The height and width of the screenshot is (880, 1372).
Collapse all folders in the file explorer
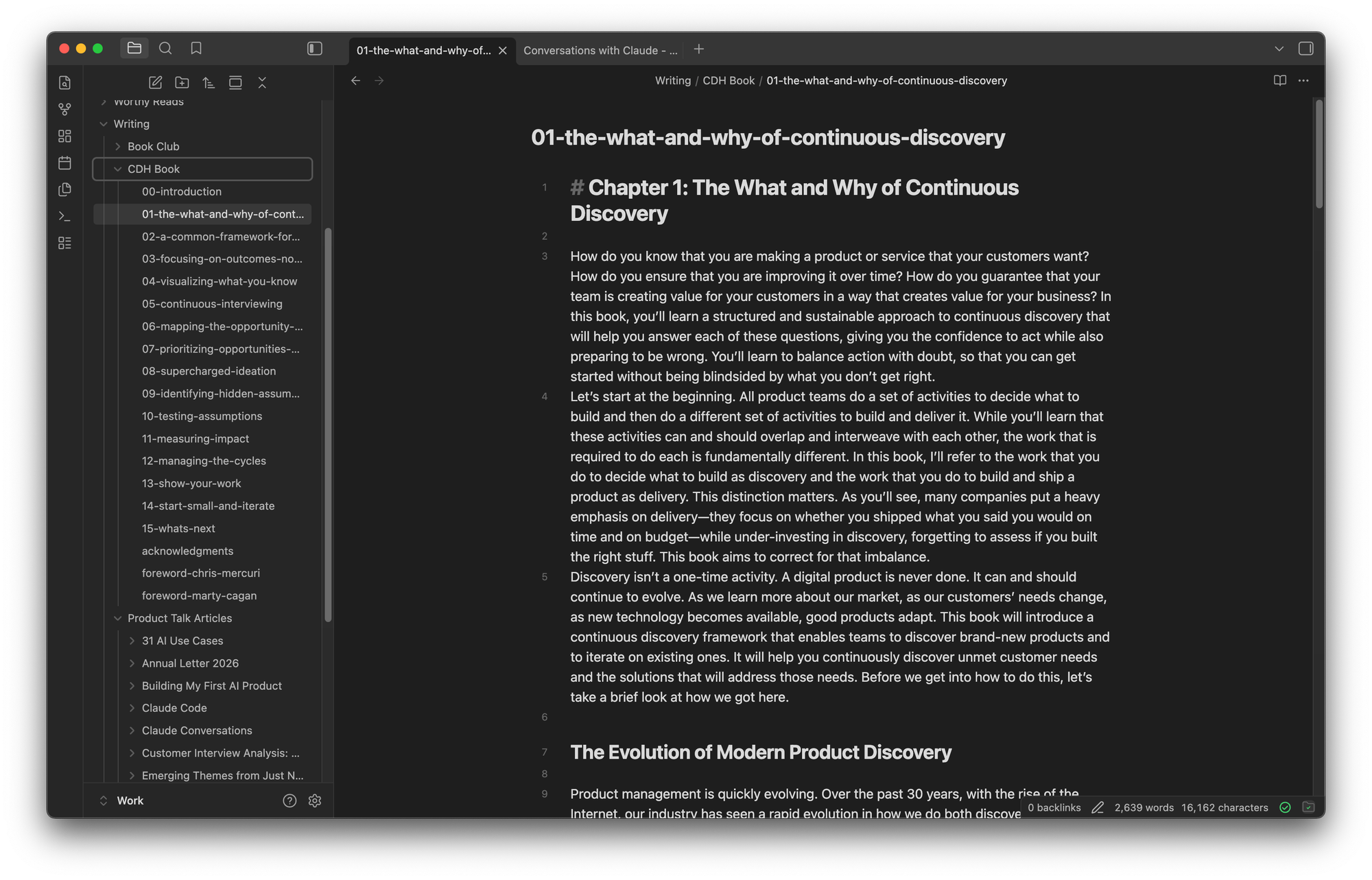[x=262, y=82]
